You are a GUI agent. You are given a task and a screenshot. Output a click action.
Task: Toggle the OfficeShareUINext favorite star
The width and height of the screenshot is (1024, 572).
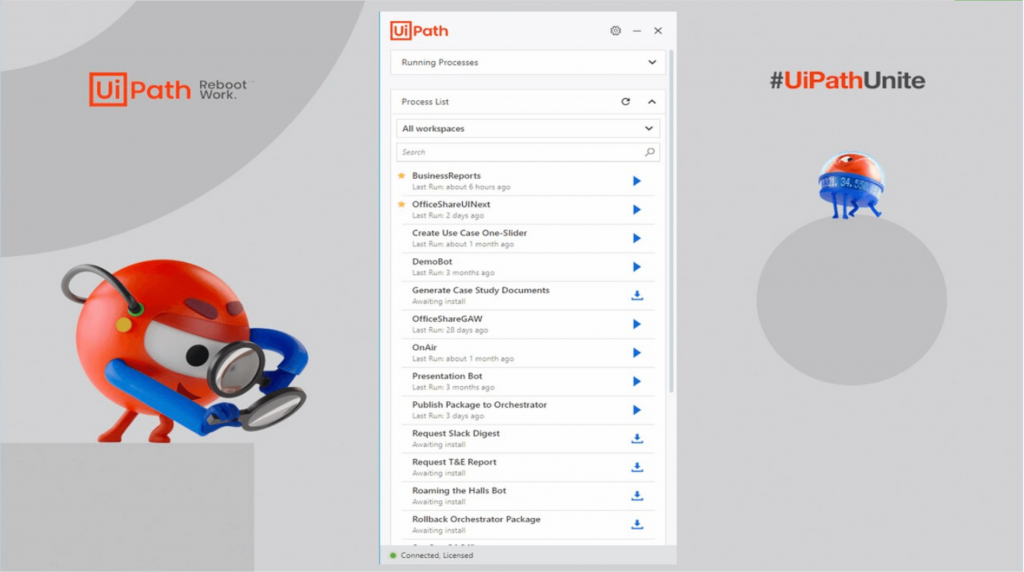tap(402, 204)
